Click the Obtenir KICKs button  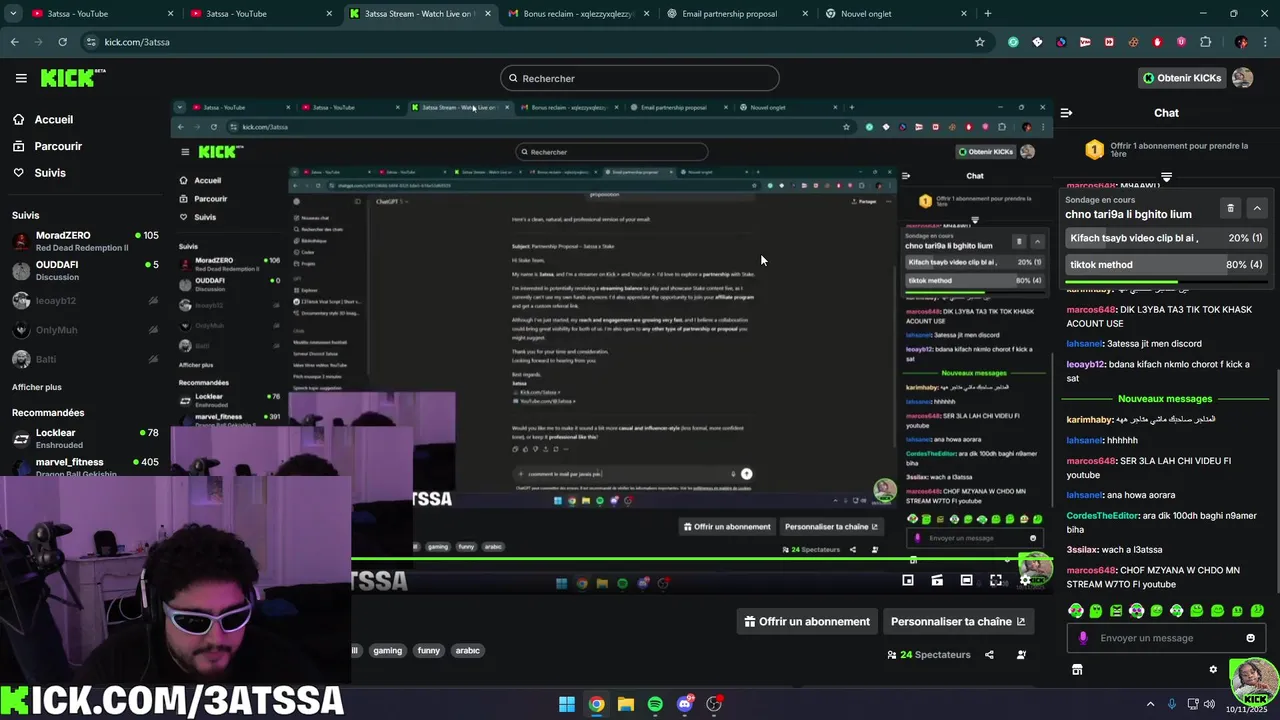(x=1182, y=78)
